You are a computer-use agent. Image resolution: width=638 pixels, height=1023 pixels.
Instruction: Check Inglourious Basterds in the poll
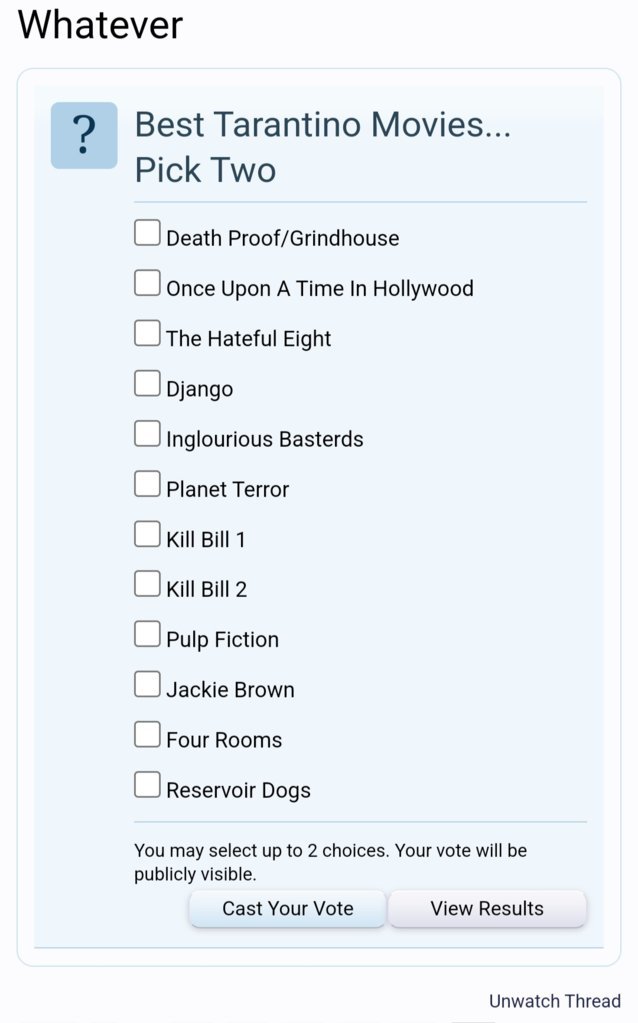pos(147,434)
